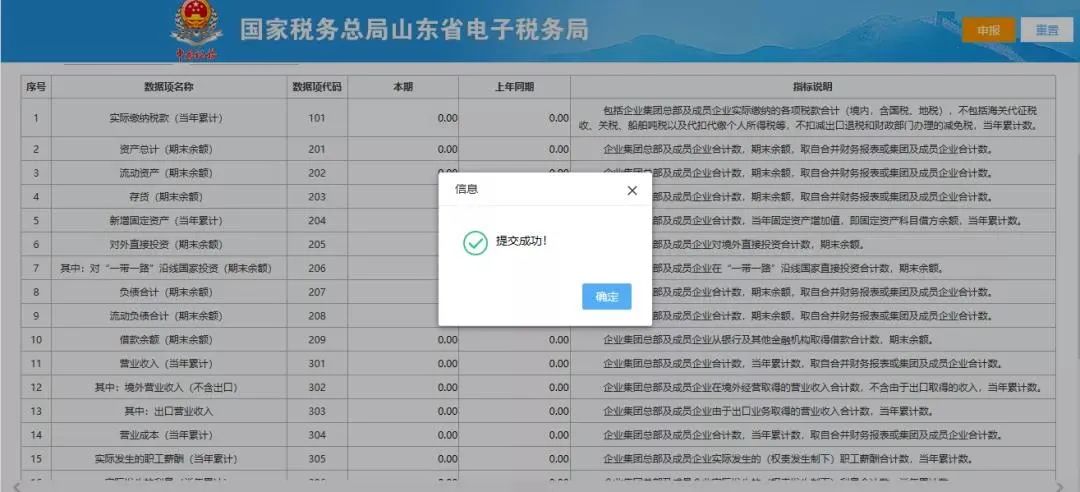Click the 数据项代码 column header
Viewport: 1080px width, 492px height.
(x=317, y=87)
